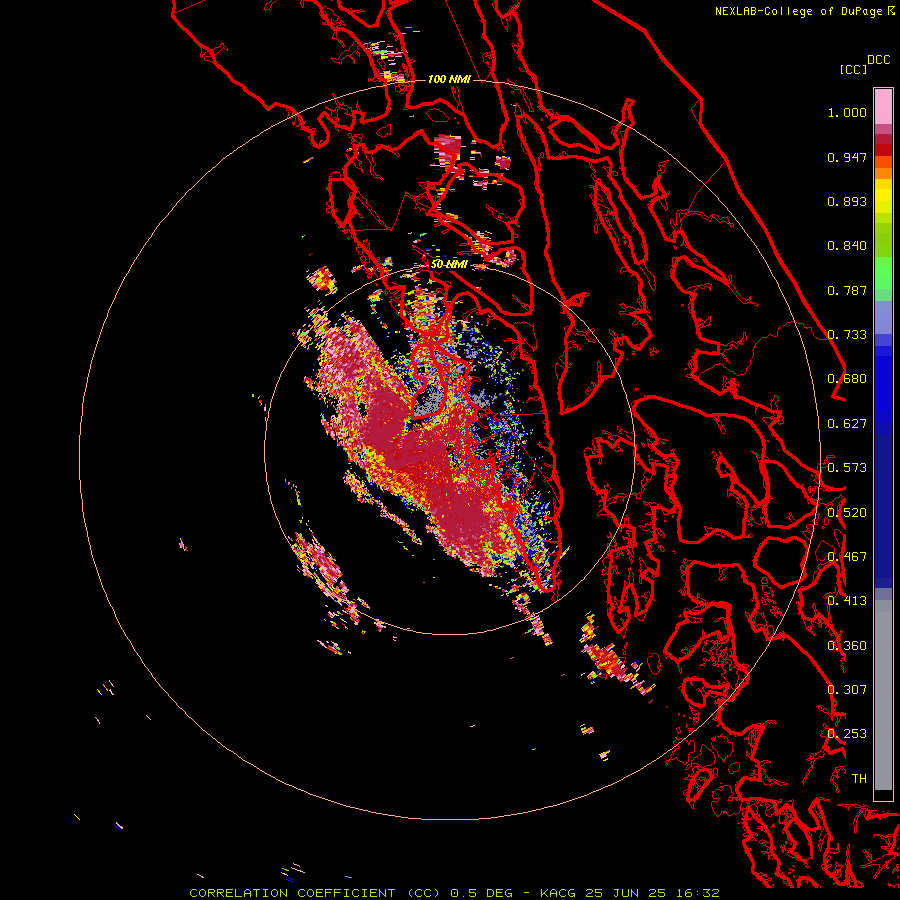Select the 0.360 scale value
Viewport: 900px width, 900px height.
pyautogui.click(x=847, y=646)
